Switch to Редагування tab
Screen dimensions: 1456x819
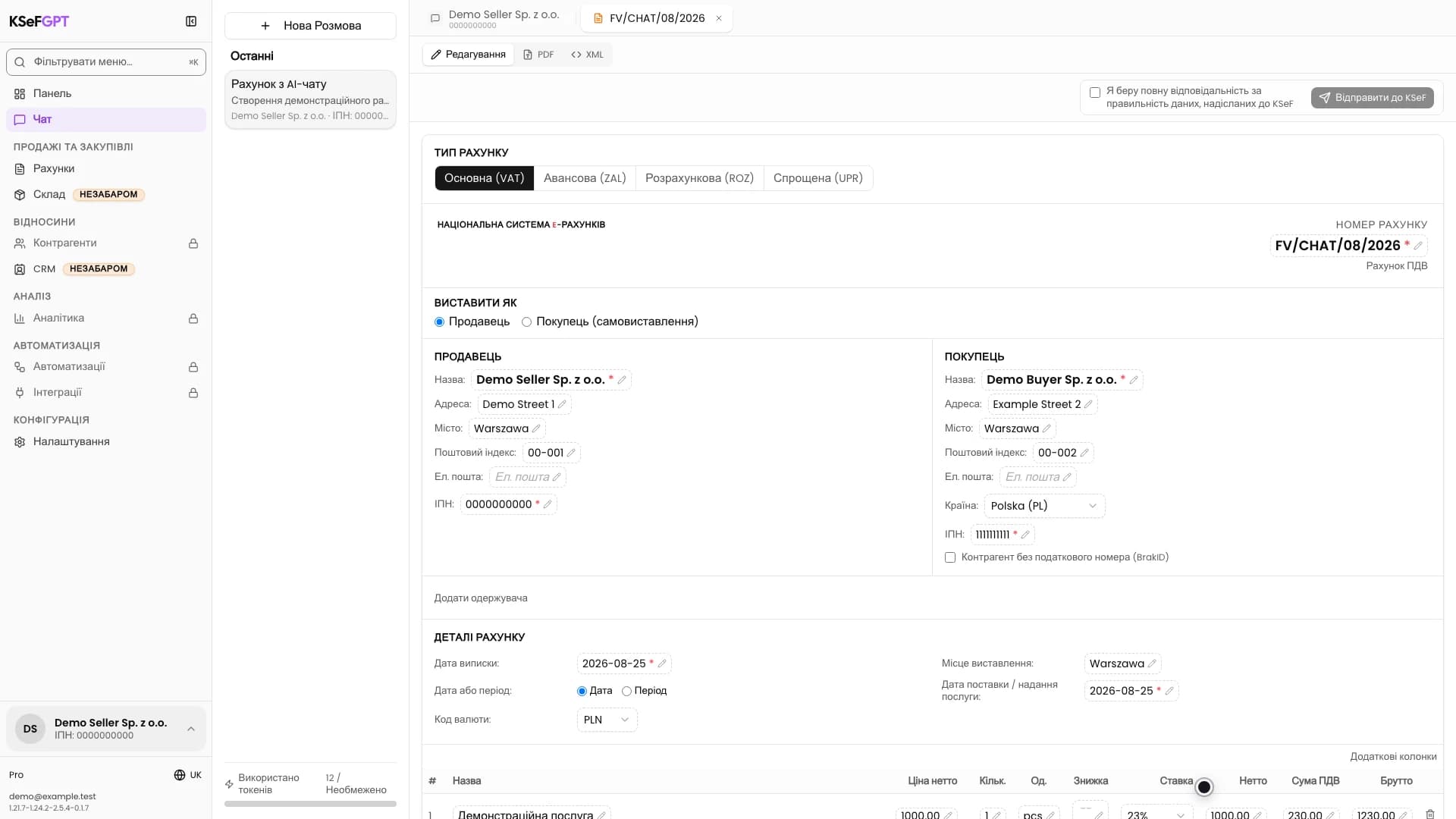[469, 55]
